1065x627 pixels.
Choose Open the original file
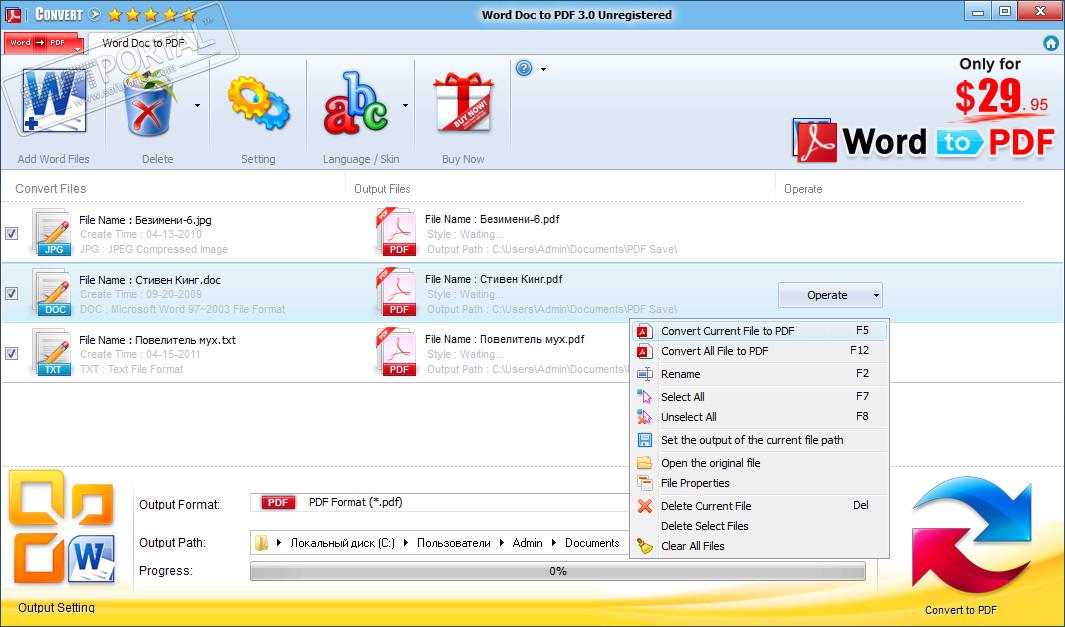759,463
